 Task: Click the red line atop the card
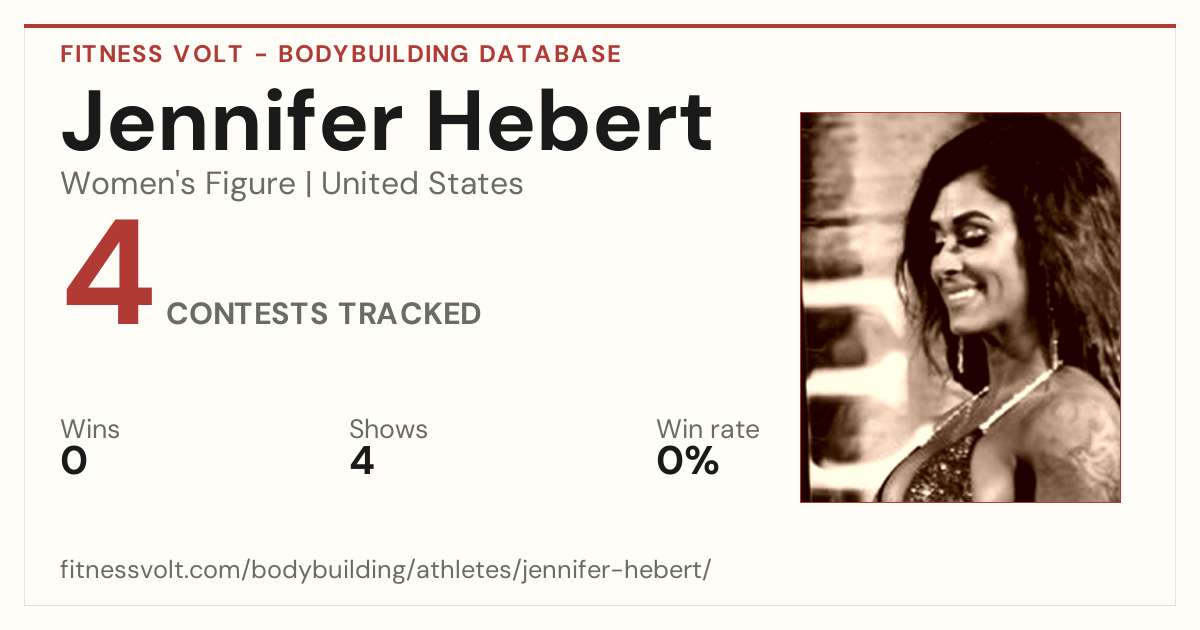click(x=600, y=26)
